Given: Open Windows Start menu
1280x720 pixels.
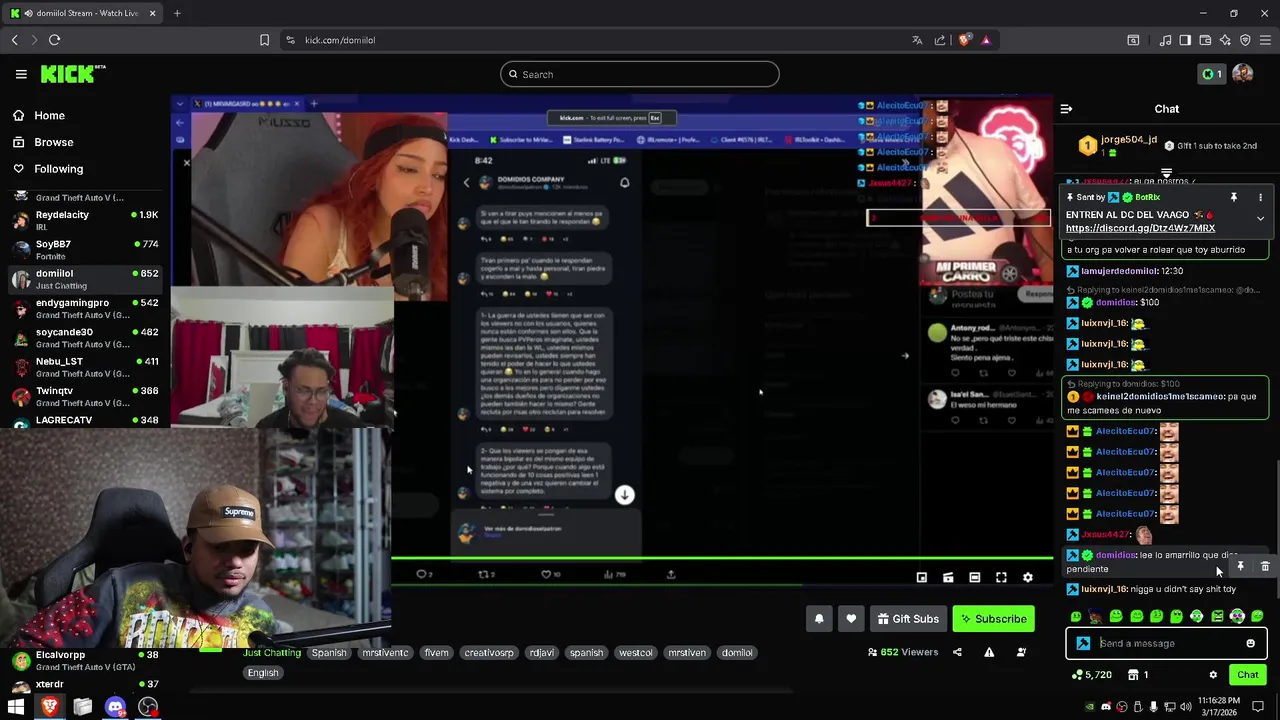Looking at the screenshot, I should (x=16, y=707).
